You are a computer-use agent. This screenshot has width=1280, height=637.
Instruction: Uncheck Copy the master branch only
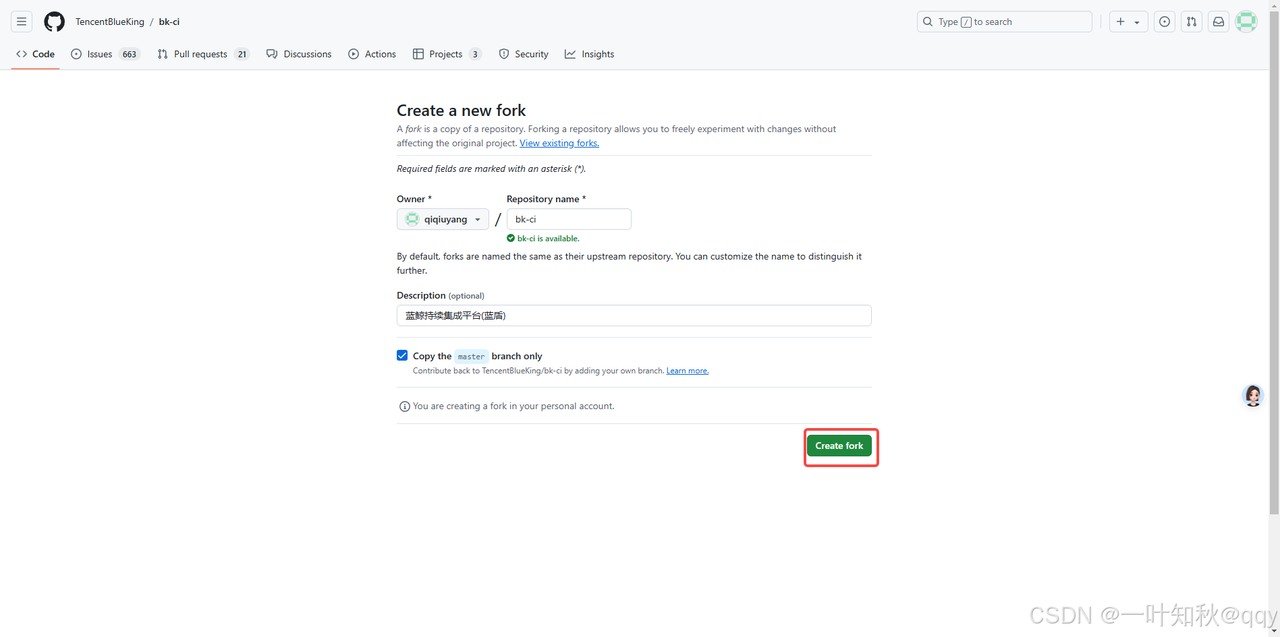pyautogui.click(x=402, y=355)
